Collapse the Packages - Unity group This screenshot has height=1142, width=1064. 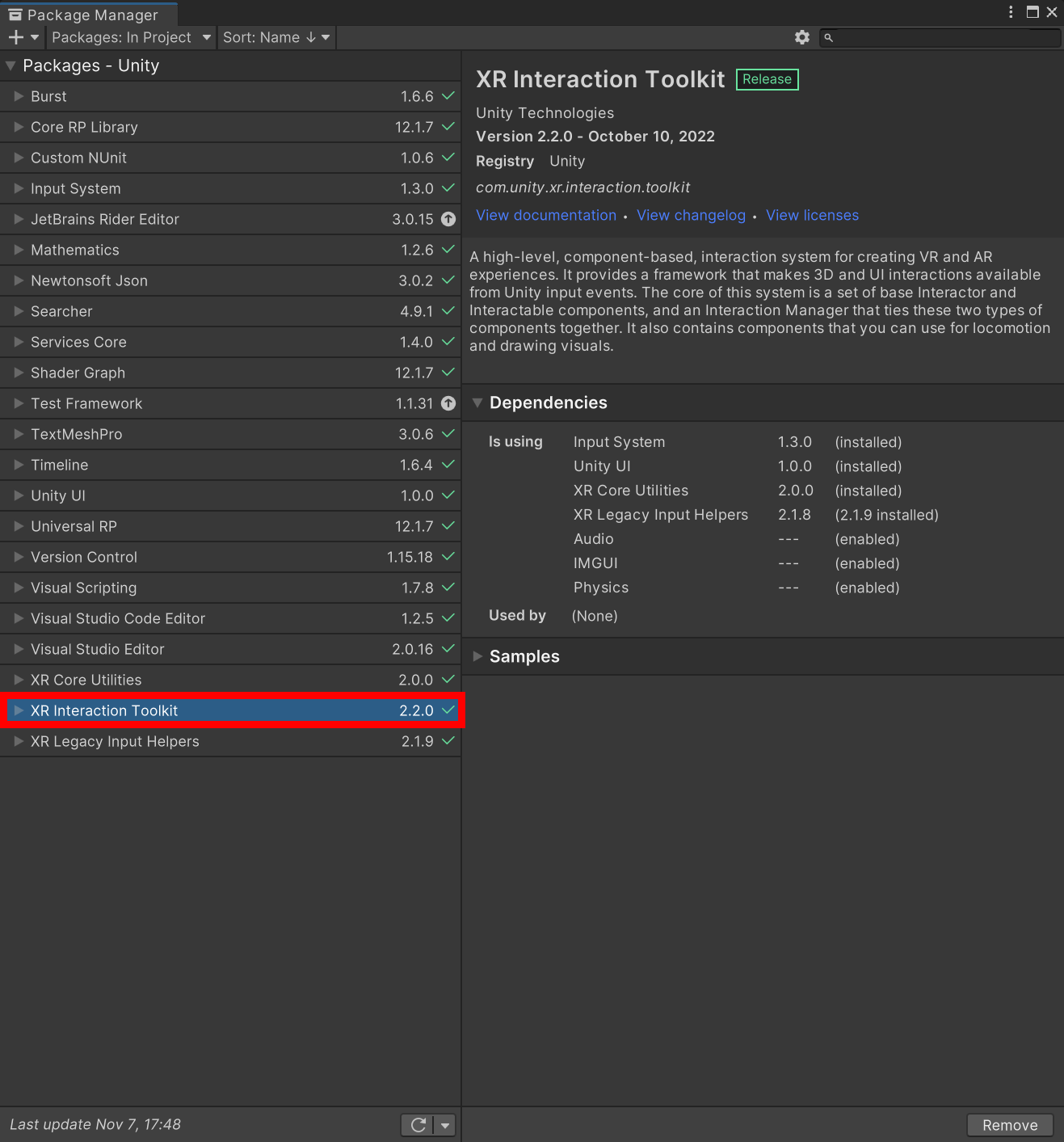11,65
